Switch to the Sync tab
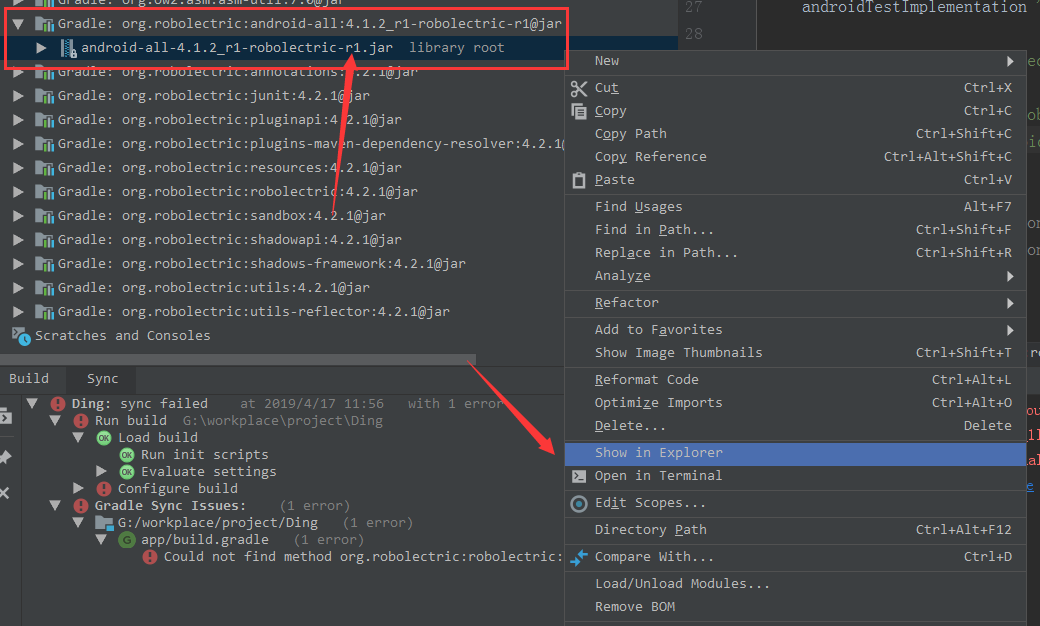Image resolution: width=1040 pixels, height=626 pixels. point(102,379)
